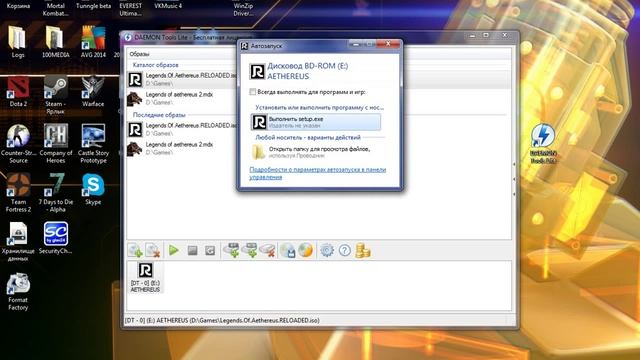Viewport: 640px width, 360px height.
Task: Open the autorun settings link in control panel
Action: tap(318, 173)
